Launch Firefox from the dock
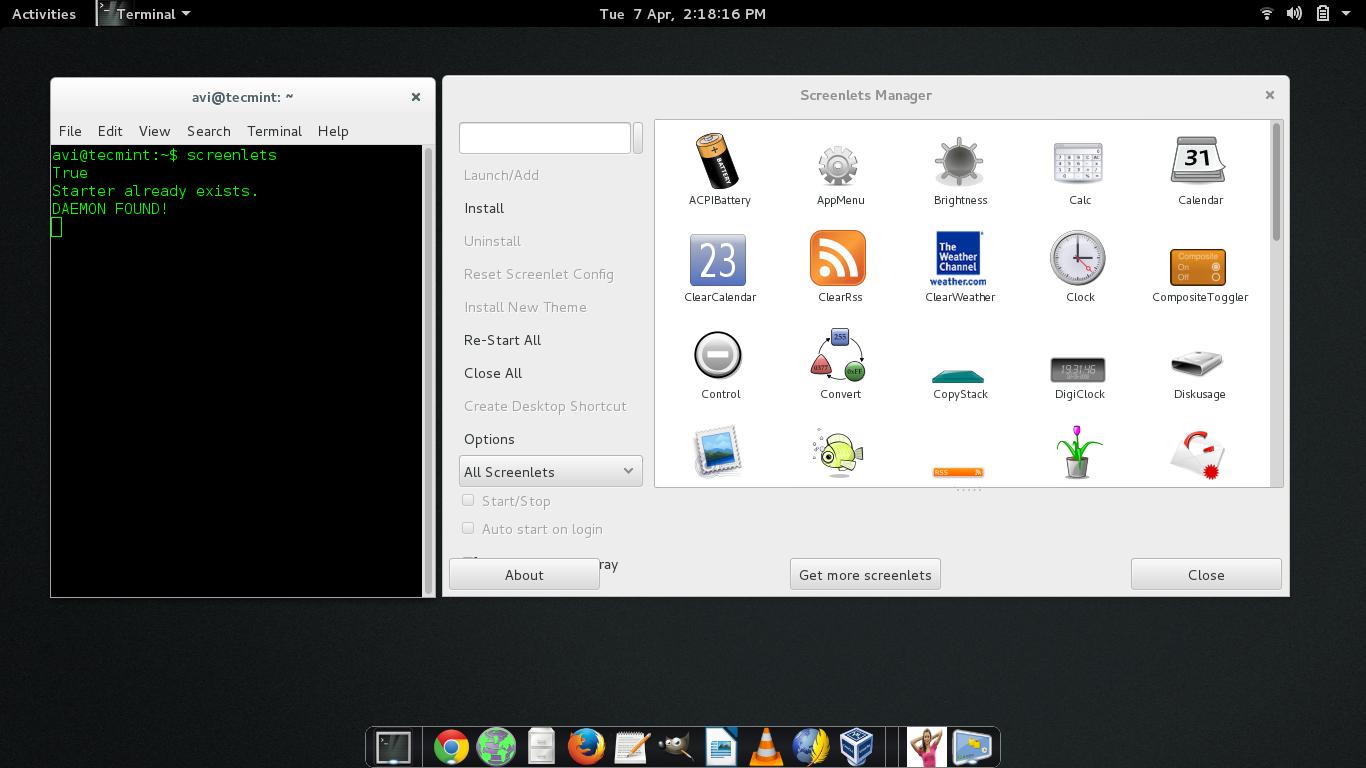Screen dimensions: 1366x768 tap(586, 747)
